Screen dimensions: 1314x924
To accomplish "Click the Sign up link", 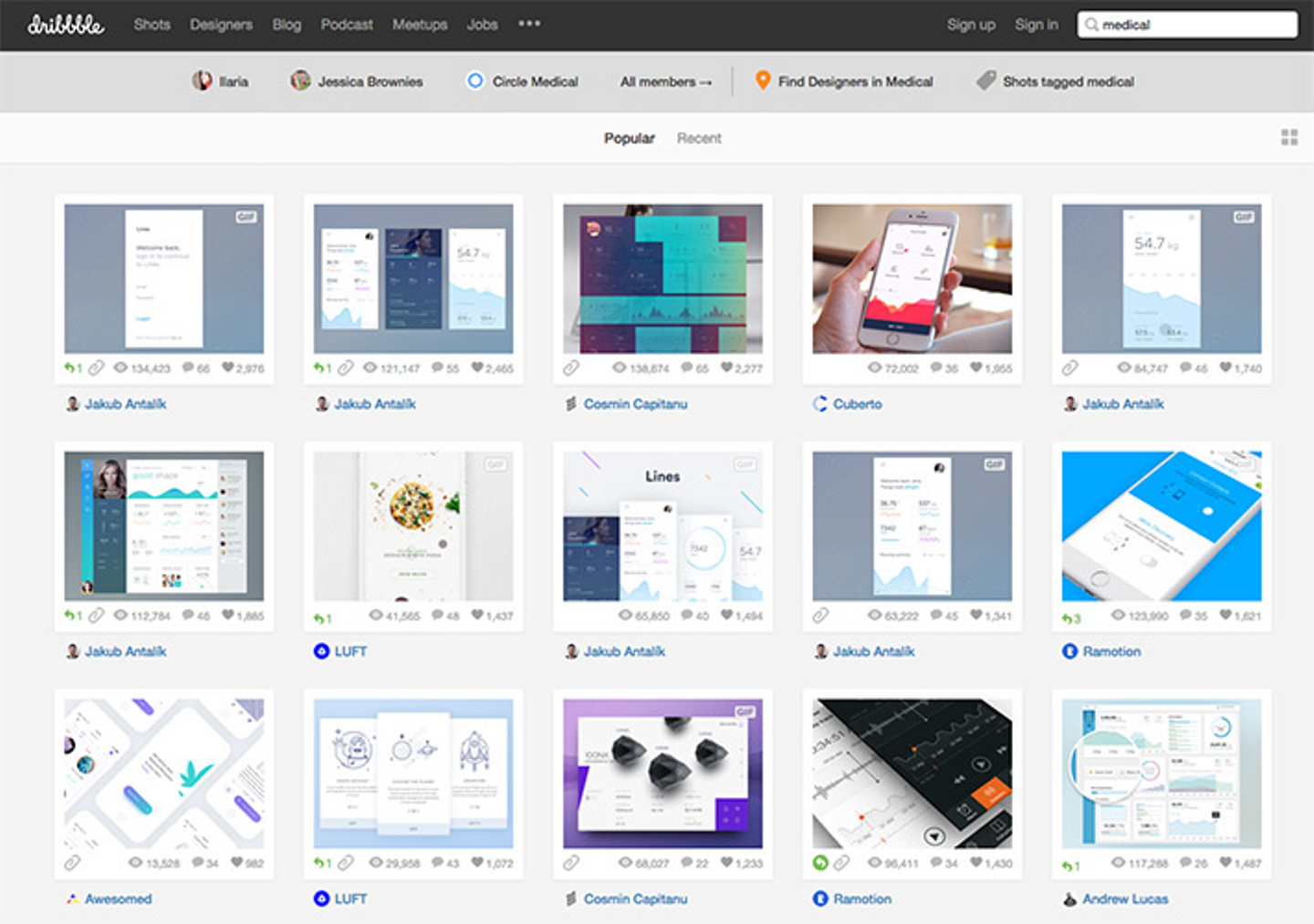I will point(971,25).
